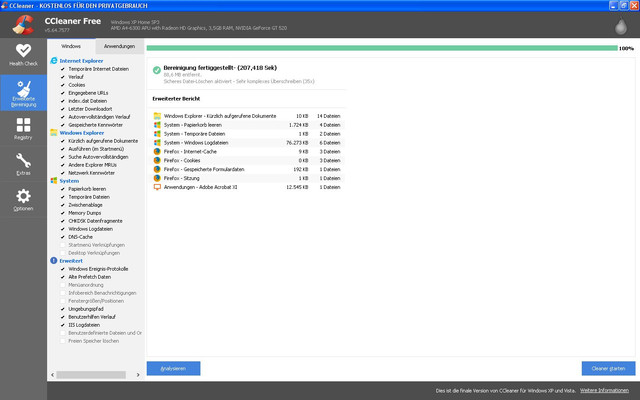Click the Erweiterter Bericht heading

pos(176,99)
